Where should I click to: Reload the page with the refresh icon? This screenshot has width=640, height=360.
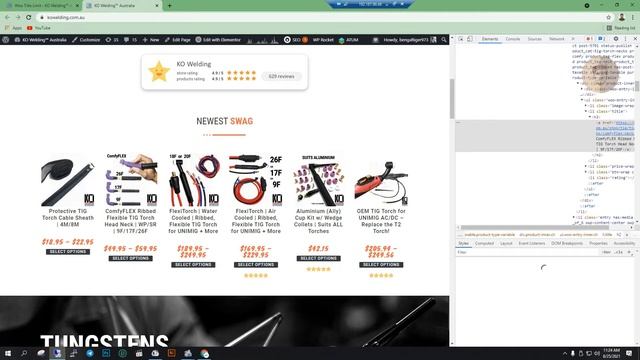29,17
